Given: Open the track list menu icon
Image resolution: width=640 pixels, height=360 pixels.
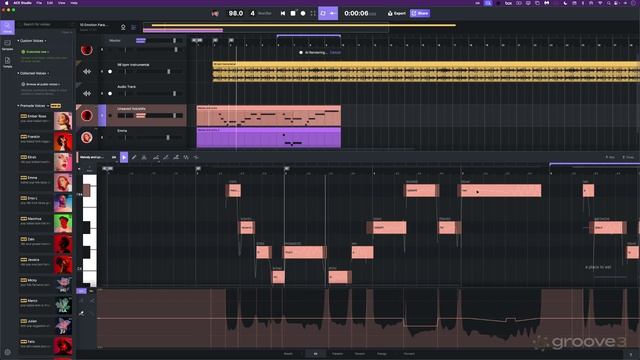Looking at the screenshot, I should click(134, 27).
